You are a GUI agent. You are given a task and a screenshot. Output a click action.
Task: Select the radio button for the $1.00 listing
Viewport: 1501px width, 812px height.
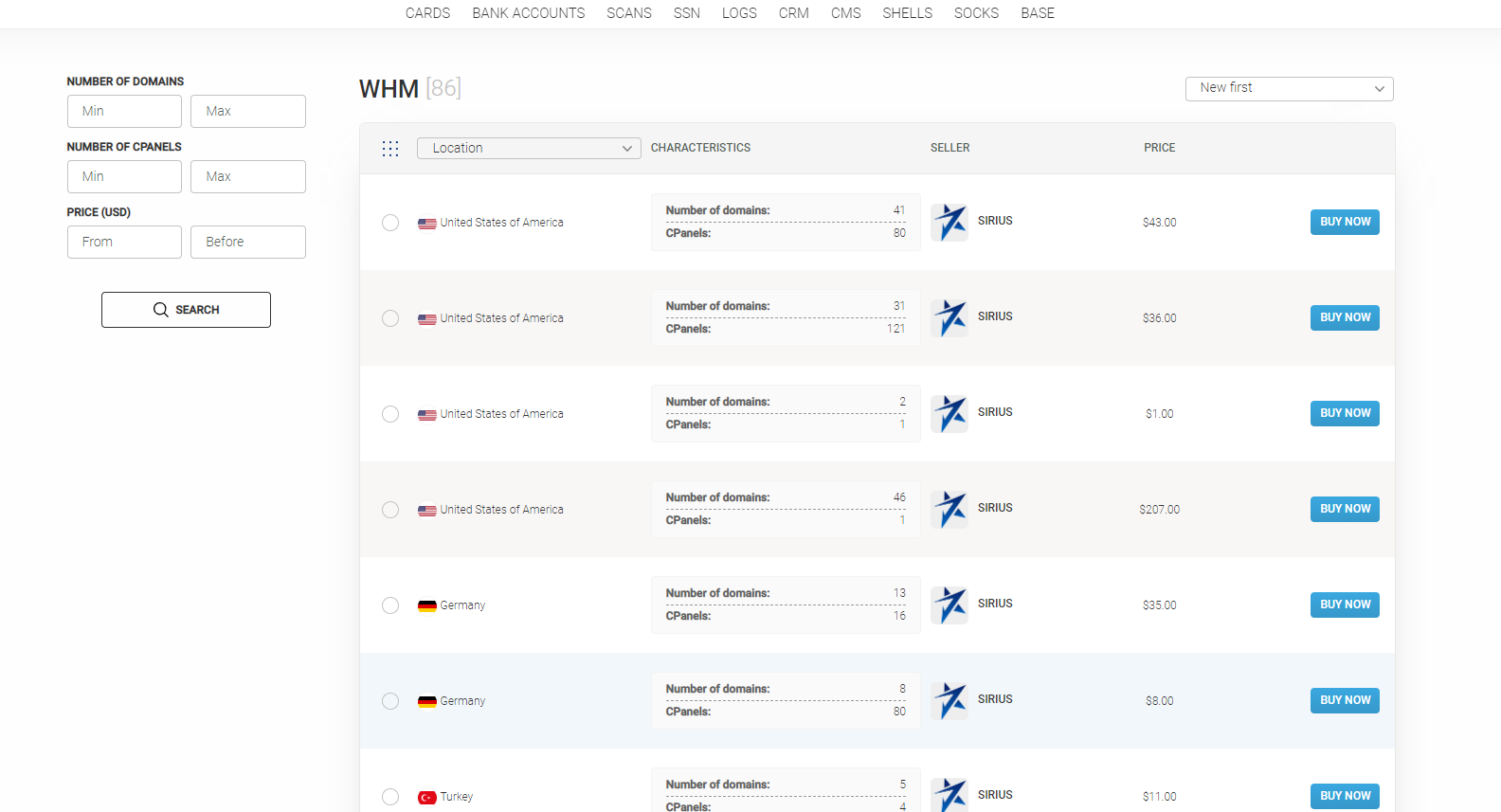pos(390,414)
